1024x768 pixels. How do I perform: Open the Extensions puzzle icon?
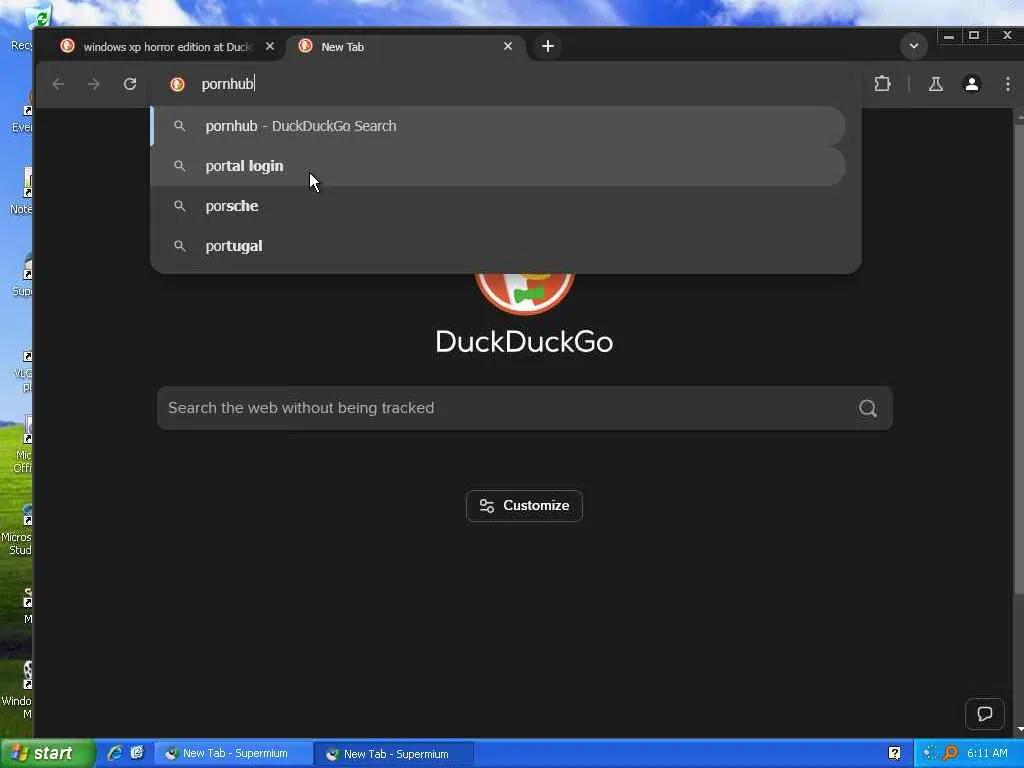[882, 84]
